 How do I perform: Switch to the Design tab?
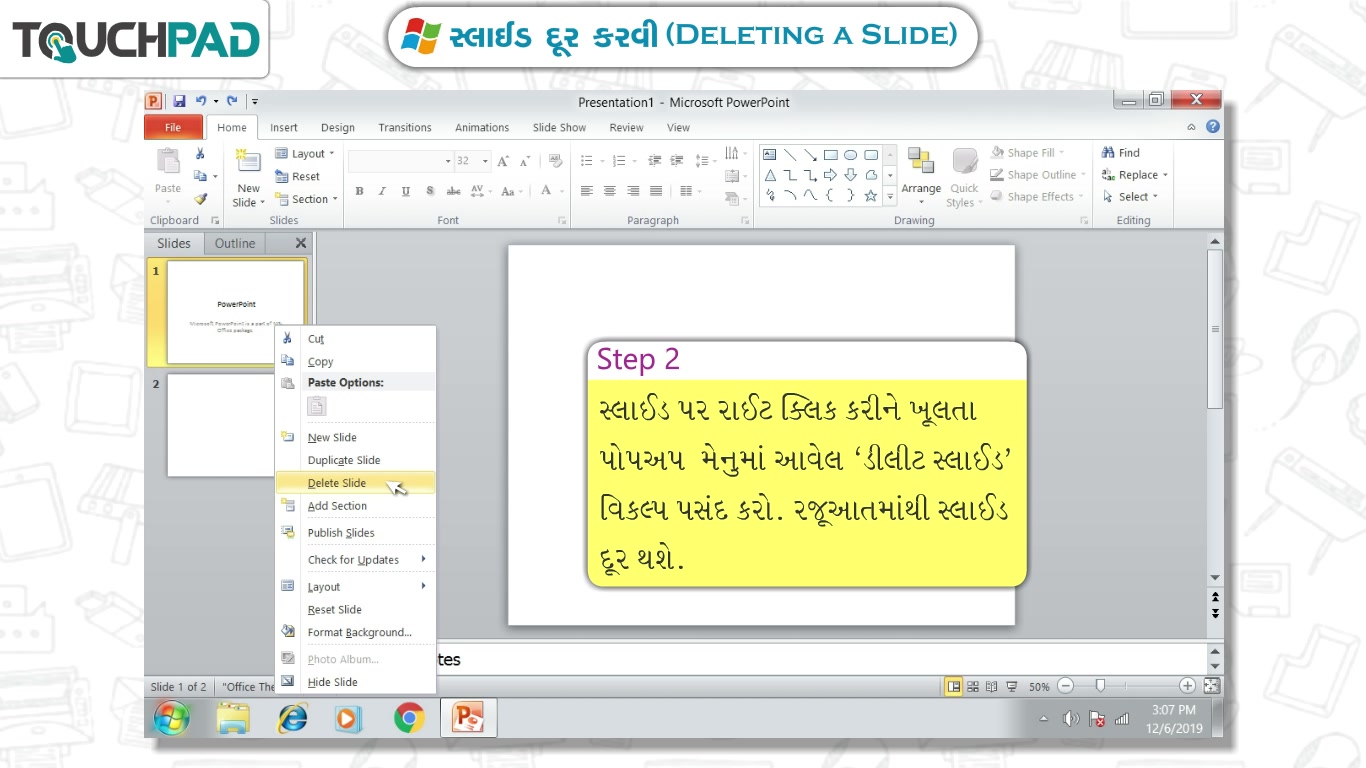(x=338, y=127)
